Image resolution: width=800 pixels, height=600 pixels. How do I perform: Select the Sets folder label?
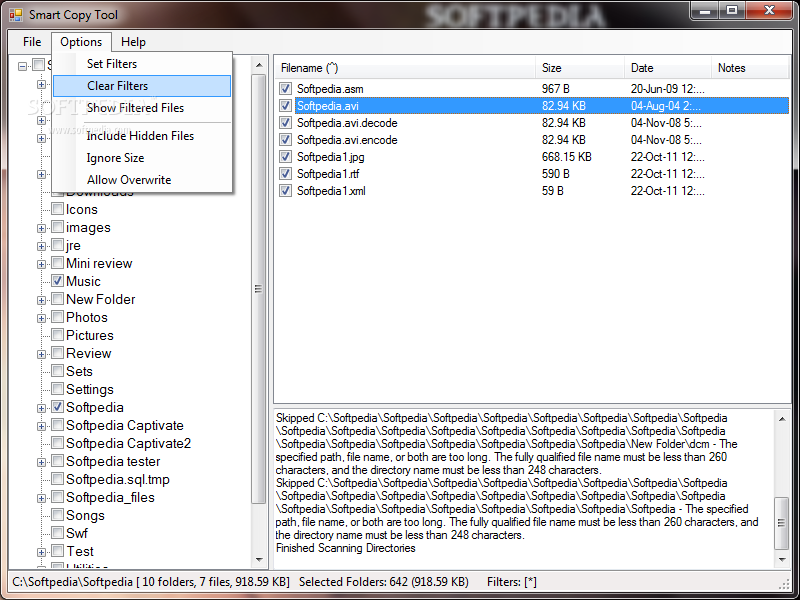click(x=79, y=371)
